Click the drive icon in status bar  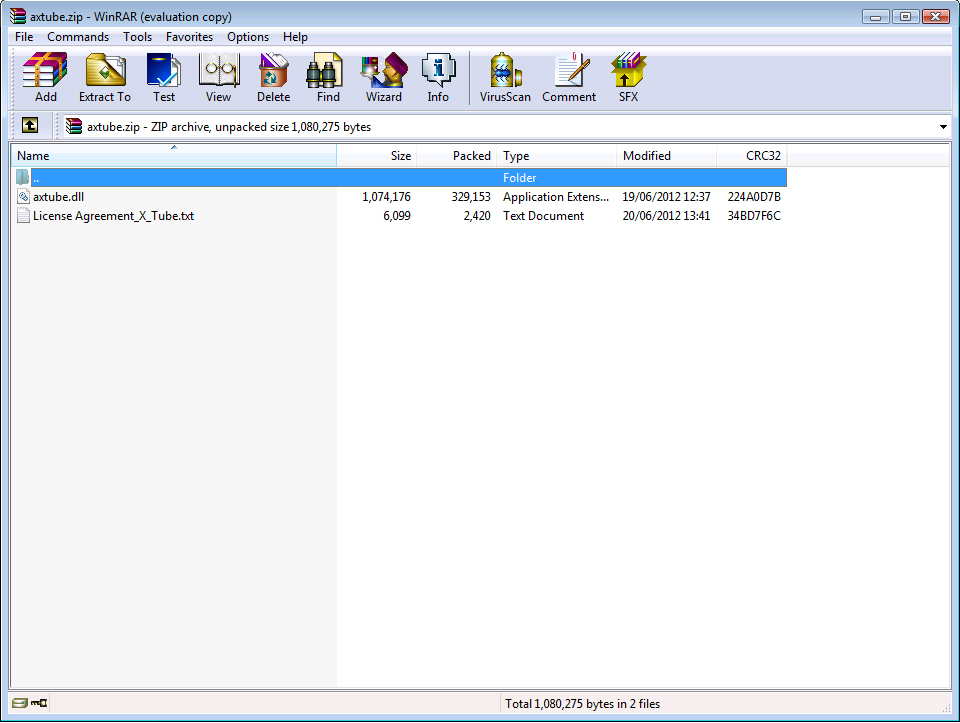click(20, 703)
